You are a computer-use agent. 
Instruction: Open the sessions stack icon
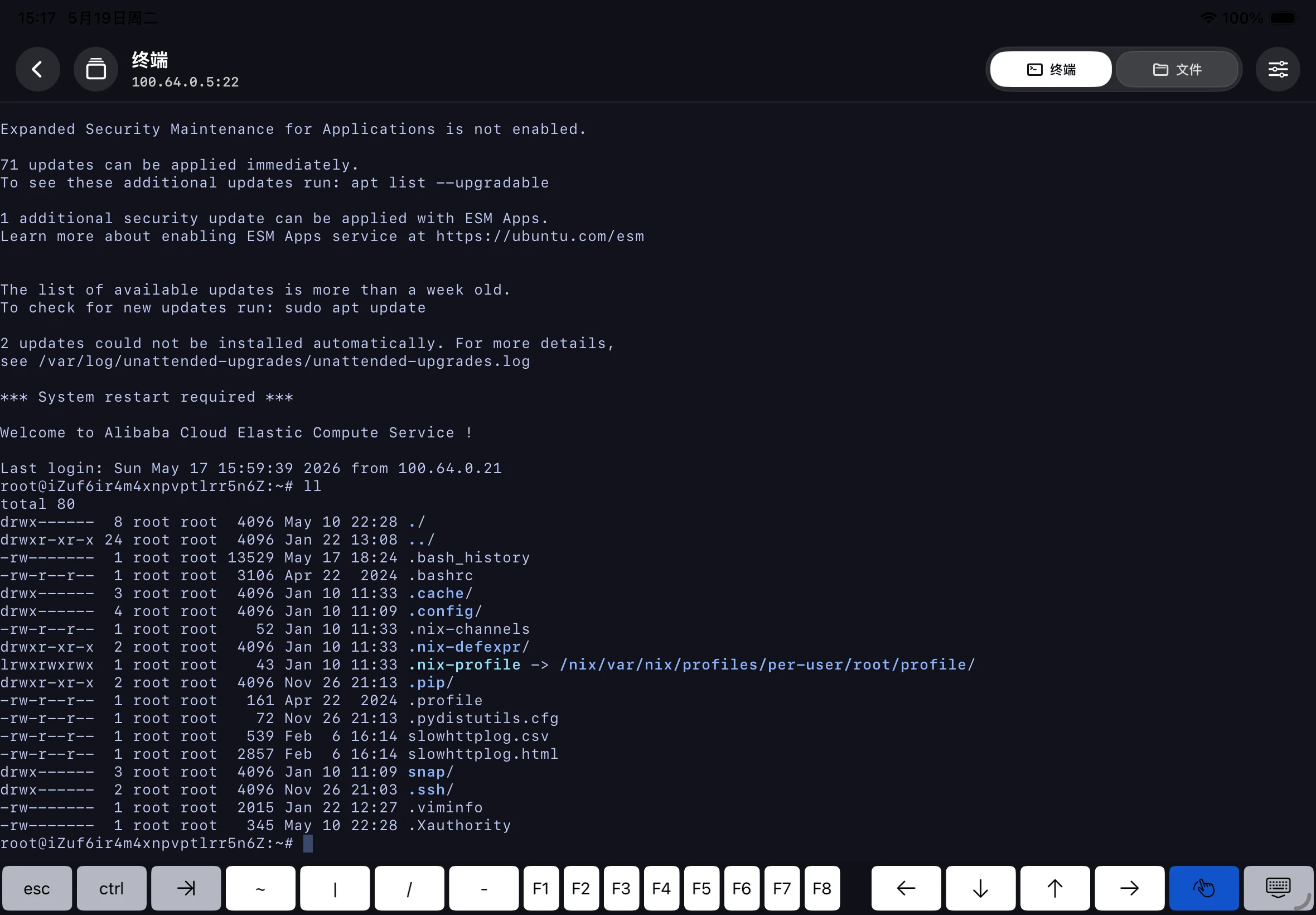coord(96,69)
